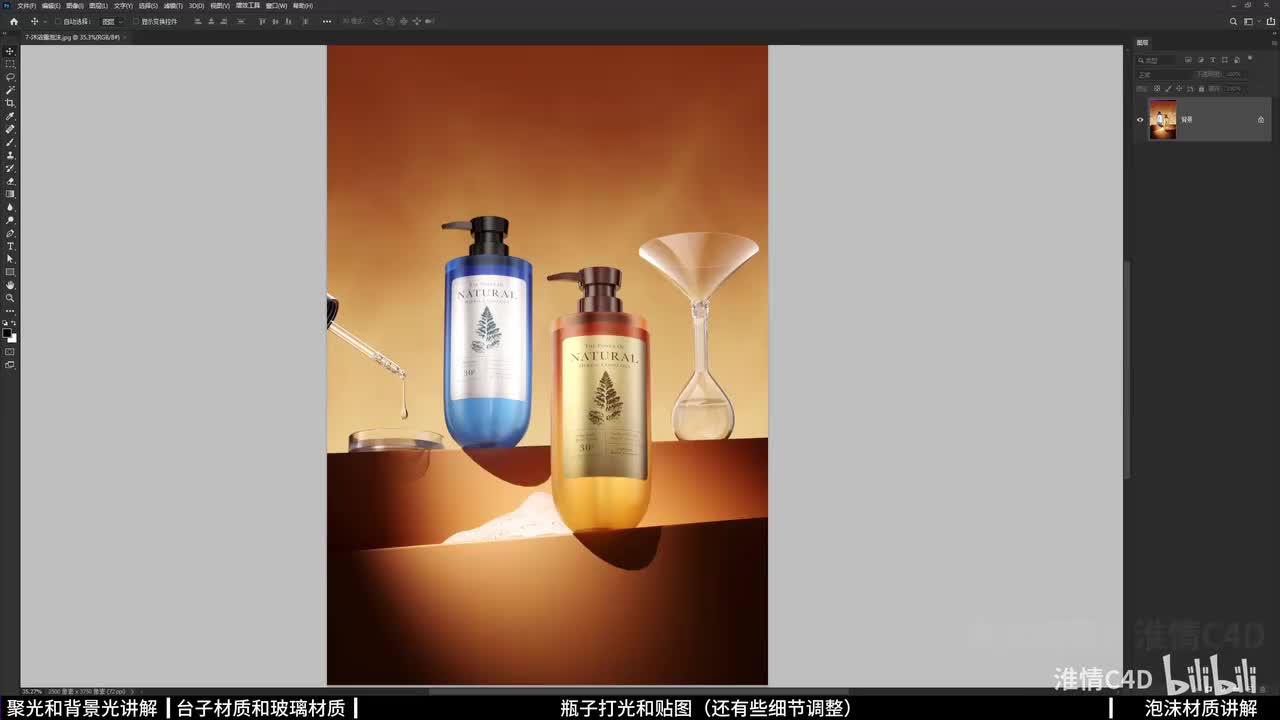This screenshot has height=720, width=1280.
Task: Open the layer filter kind dropdown
Action: pos(1158,60)
